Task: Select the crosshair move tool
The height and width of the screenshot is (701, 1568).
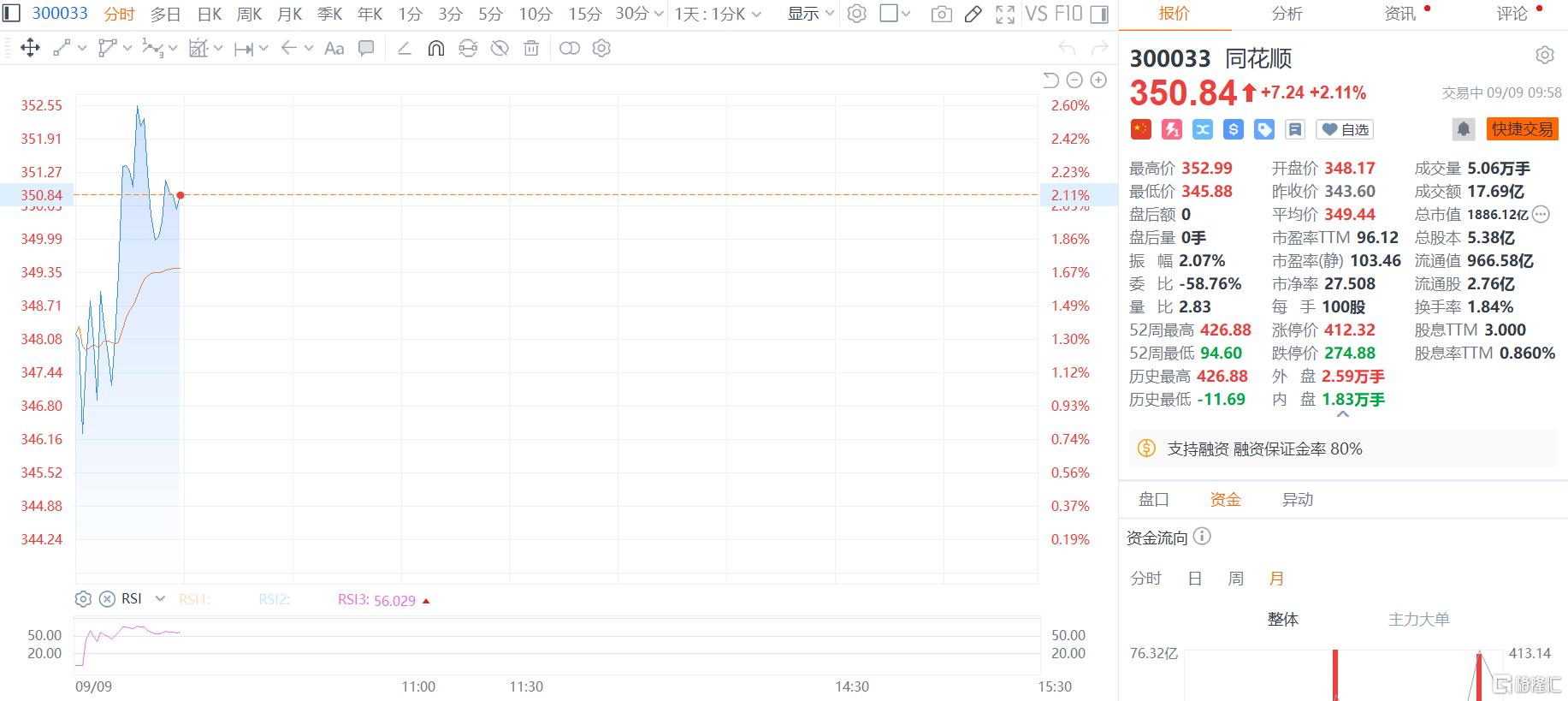Action: pos(30,49)
